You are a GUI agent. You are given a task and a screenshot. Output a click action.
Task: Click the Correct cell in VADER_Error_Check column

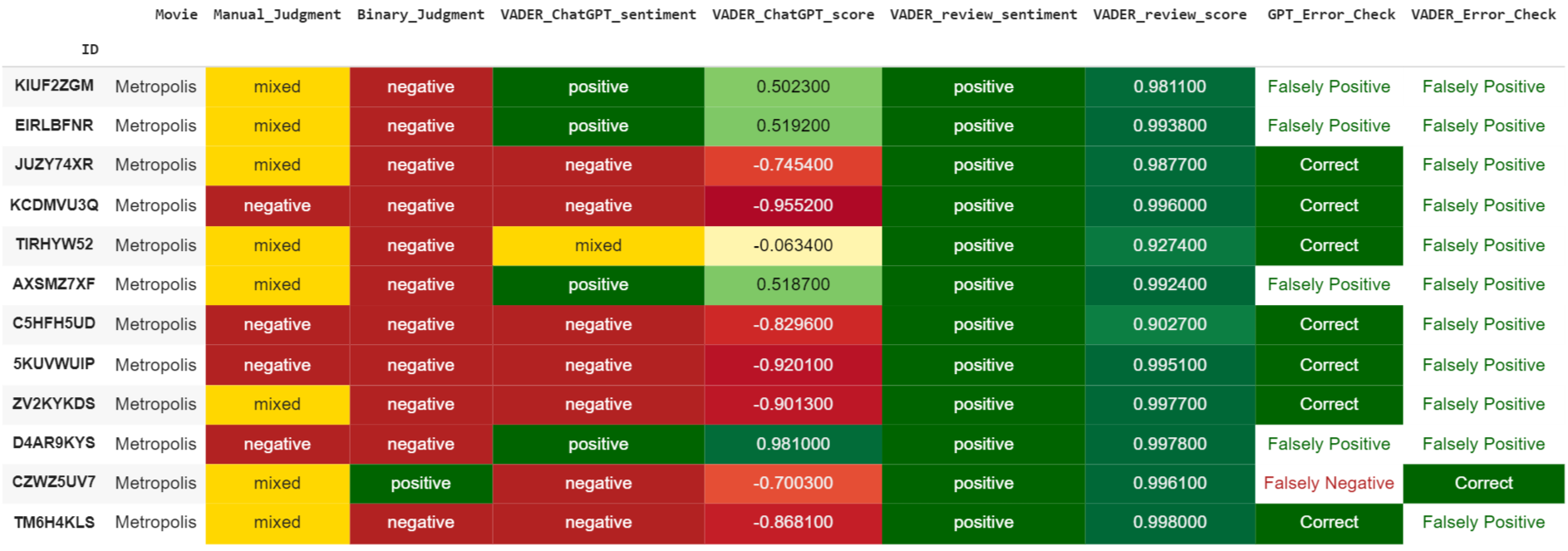(x=1483, y=484)
